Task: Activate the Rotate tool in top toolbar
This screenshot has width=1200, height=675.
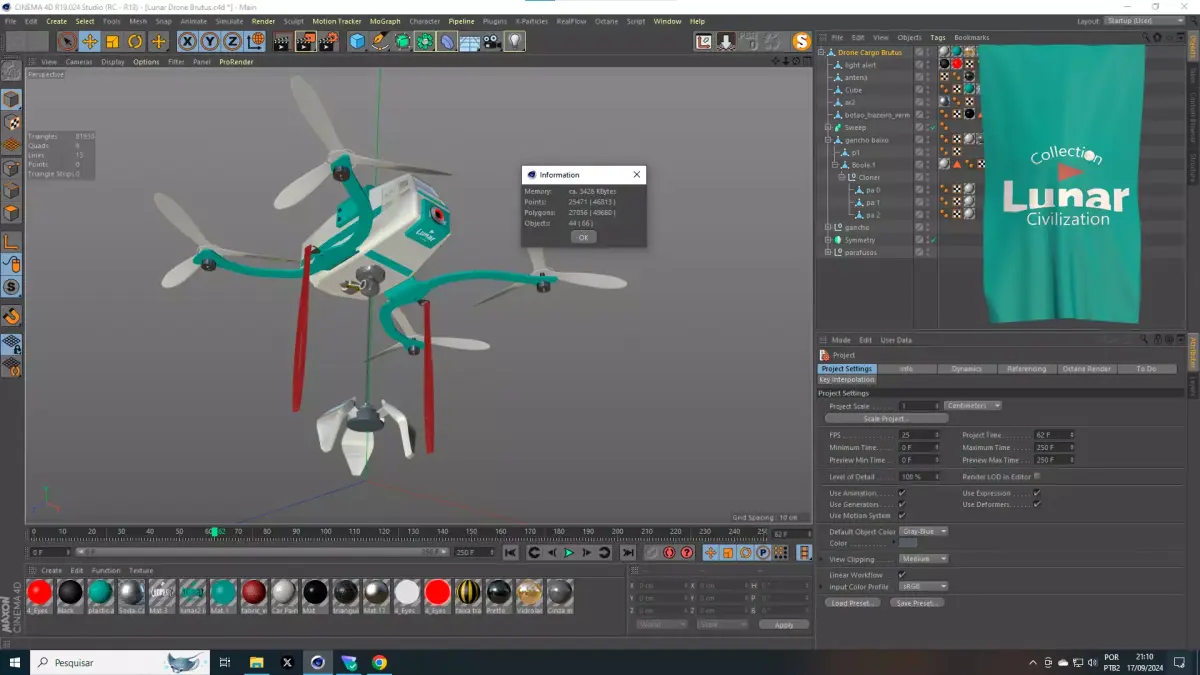Action: click(135, 41)
